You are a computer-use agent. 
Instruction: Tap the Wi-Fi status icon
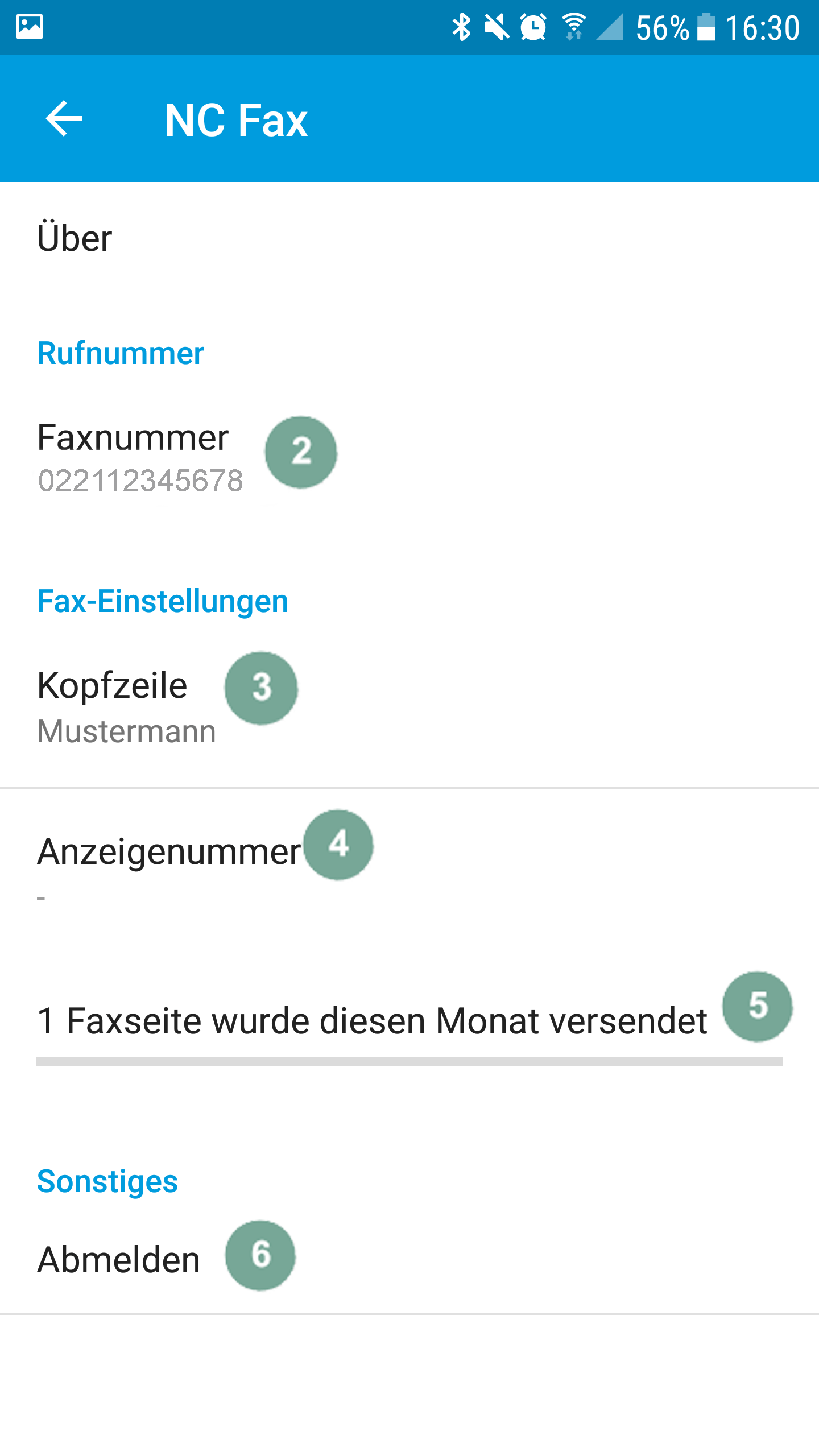574,27
